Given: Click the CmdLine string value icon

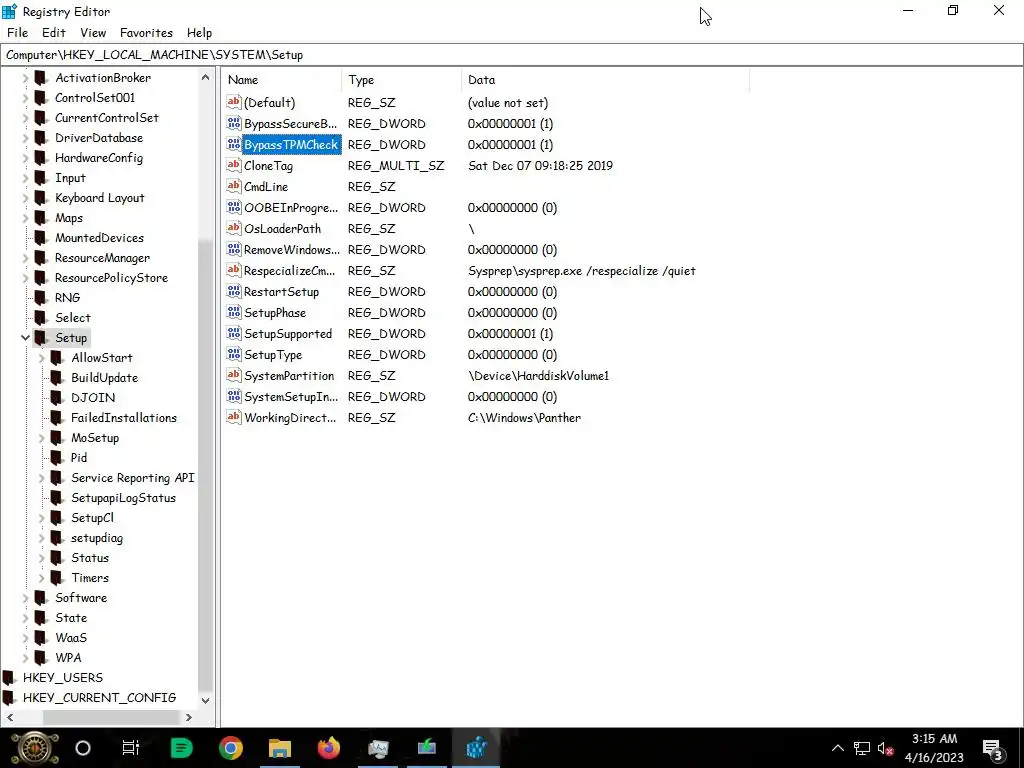Looking at the screenshot, I should tap(234, 186).
